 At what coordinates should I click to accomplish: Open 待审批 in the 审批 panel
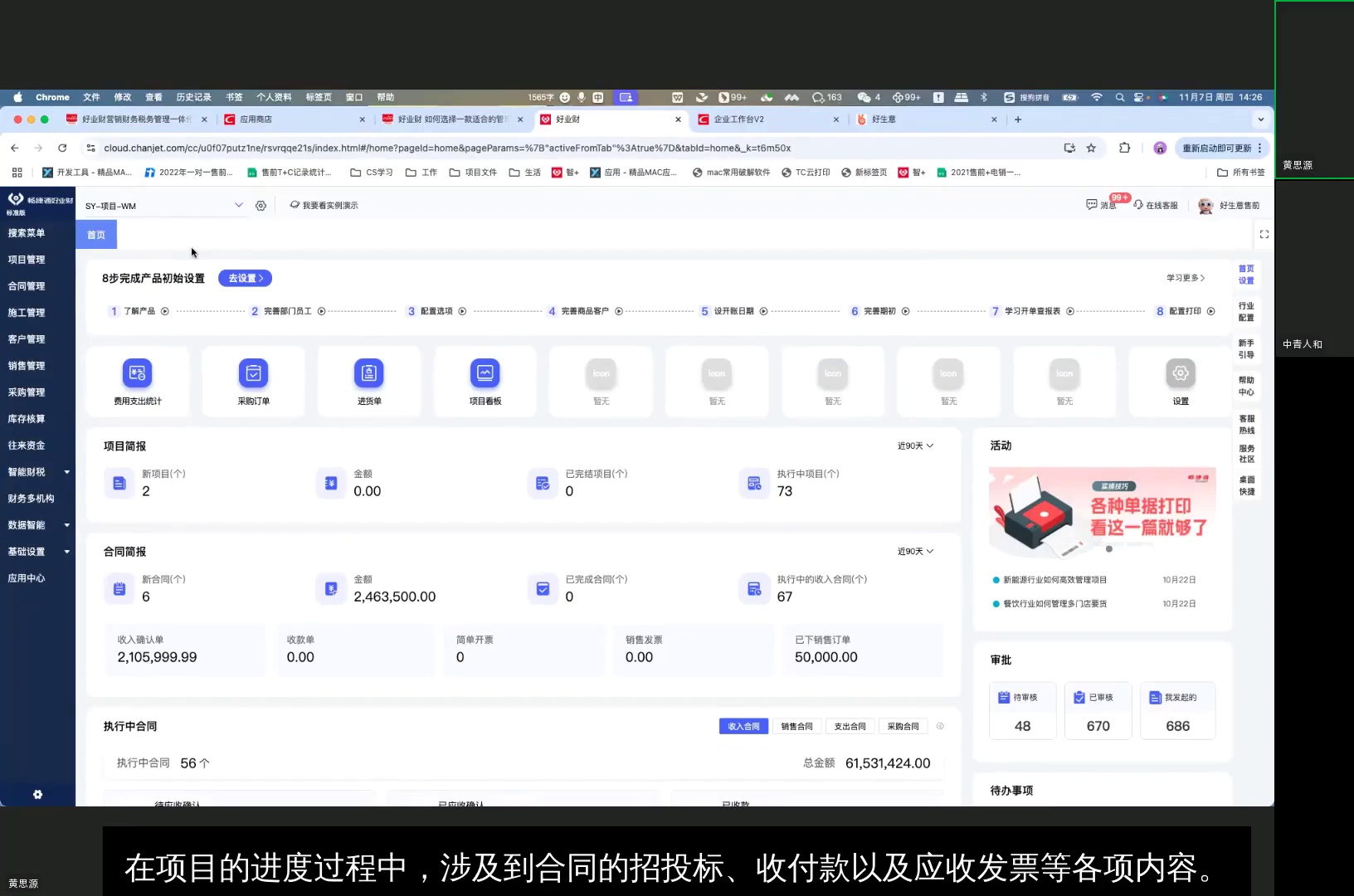point(1022,711)
